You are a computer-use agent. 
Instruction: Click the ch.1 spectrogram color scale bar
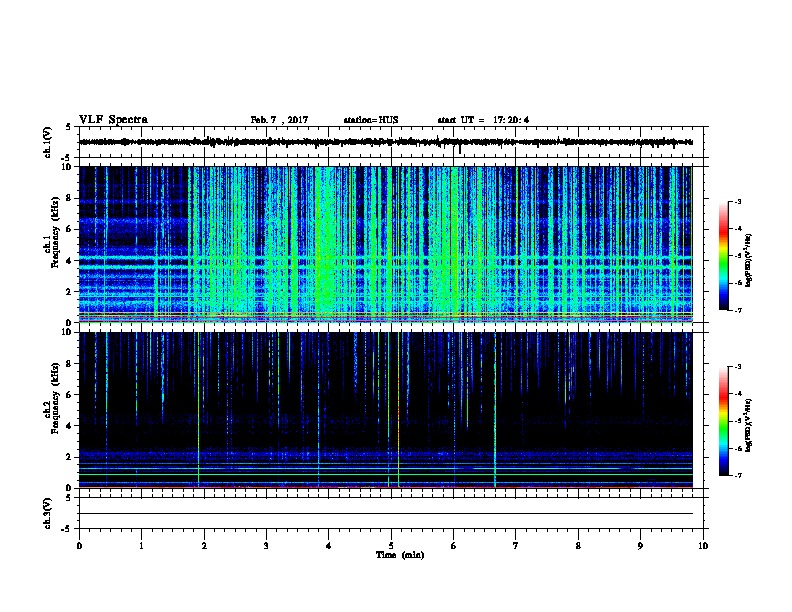(723, 256)
